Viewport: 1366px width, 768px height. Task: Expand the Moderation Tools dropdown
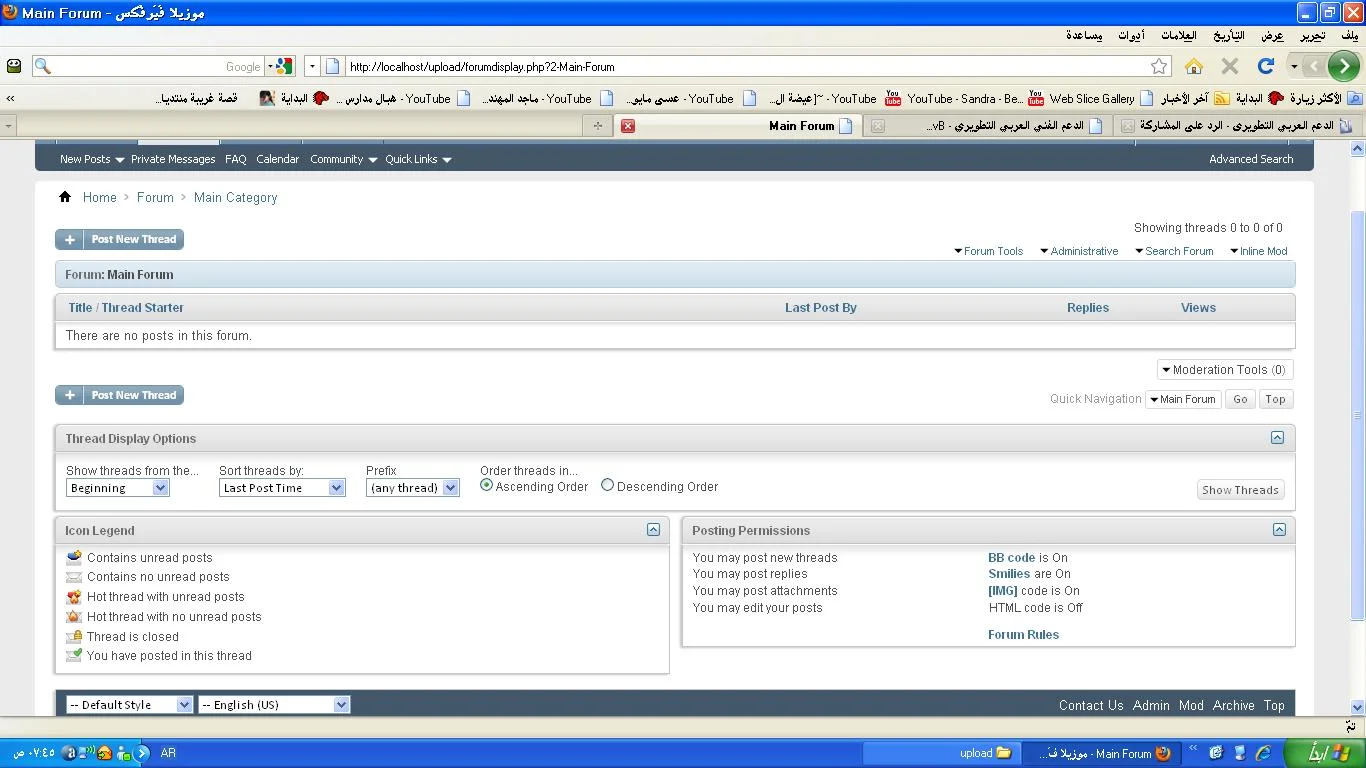pyautogui.click(x=1224, y=370)
